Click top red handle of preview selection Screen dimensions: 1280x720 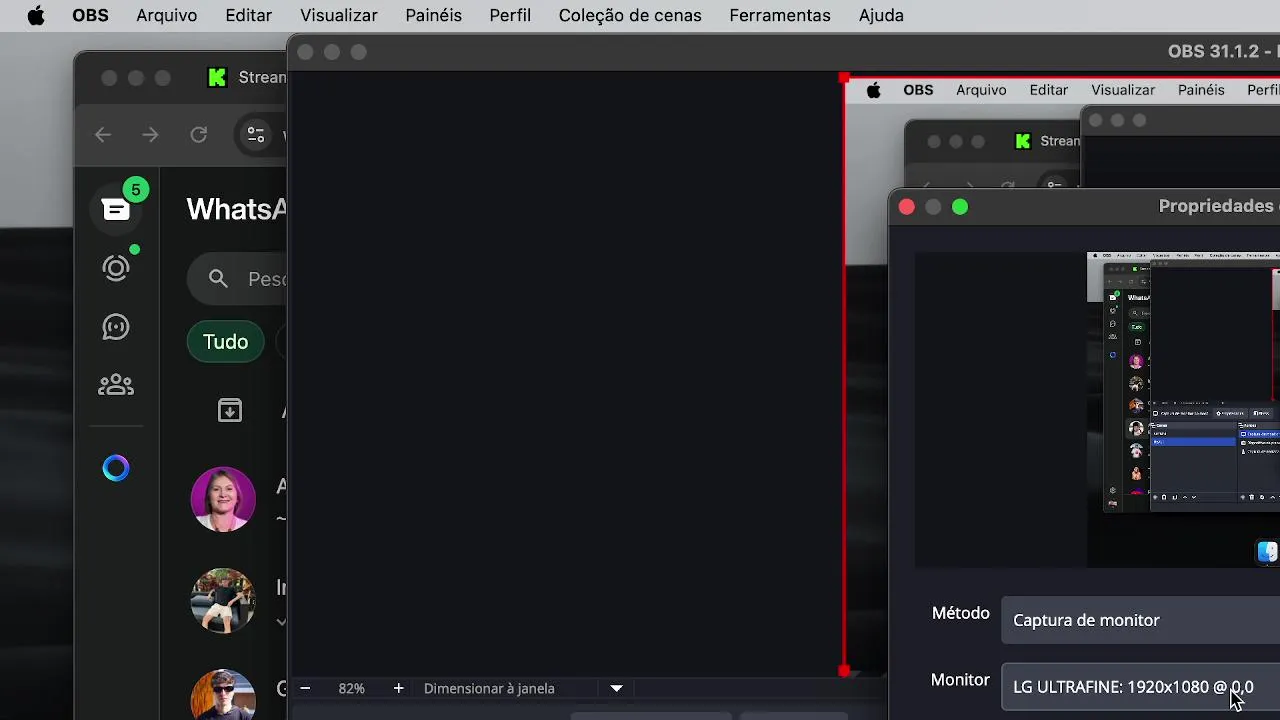point(845,78)
